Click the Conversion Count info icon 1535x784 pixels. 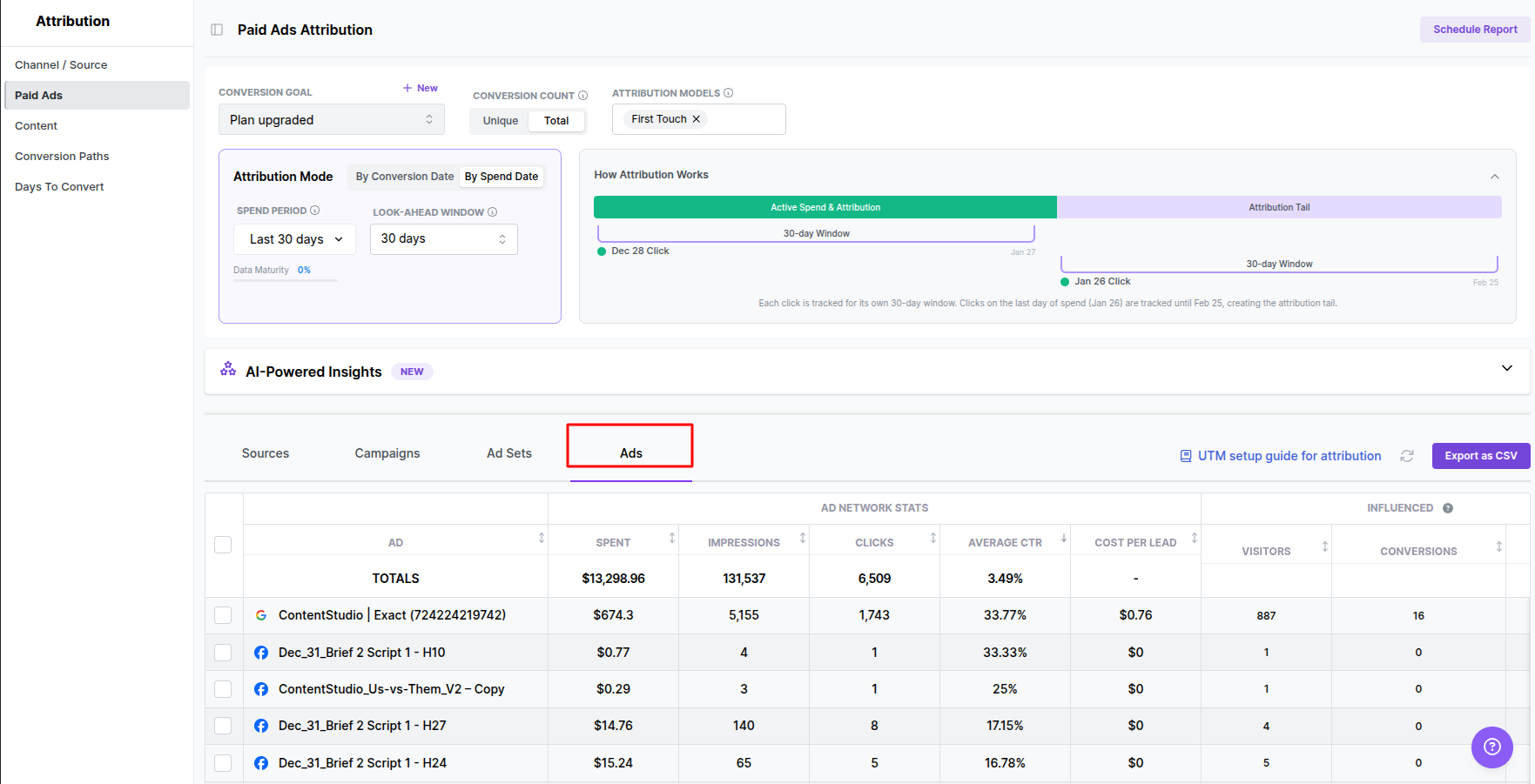pyautogui.click(x=583, y=96)
